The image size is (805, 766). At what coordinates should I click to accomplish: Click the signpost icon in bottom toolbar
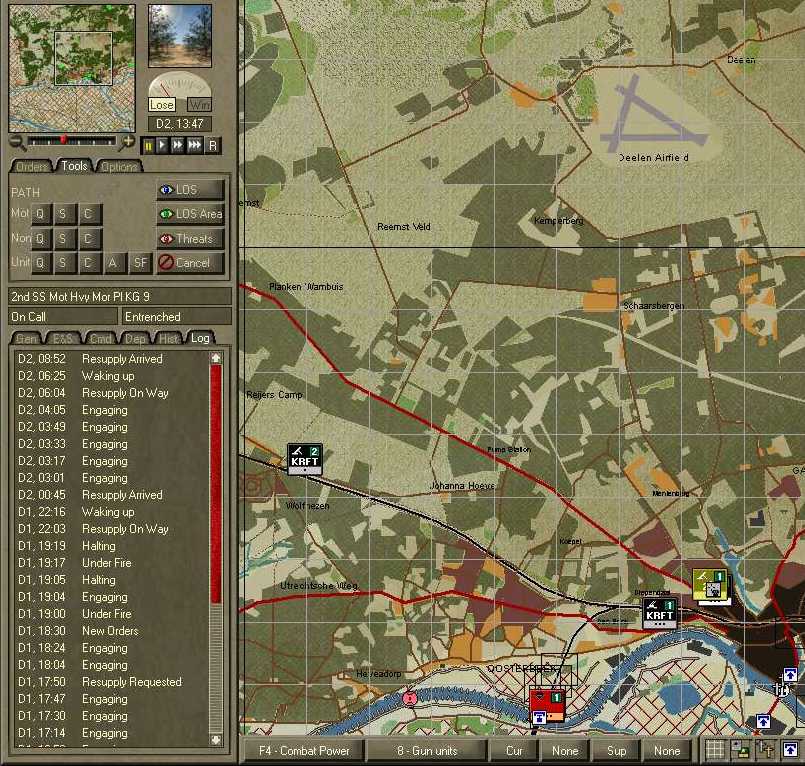pyautogui.click(x=765, y=751)
